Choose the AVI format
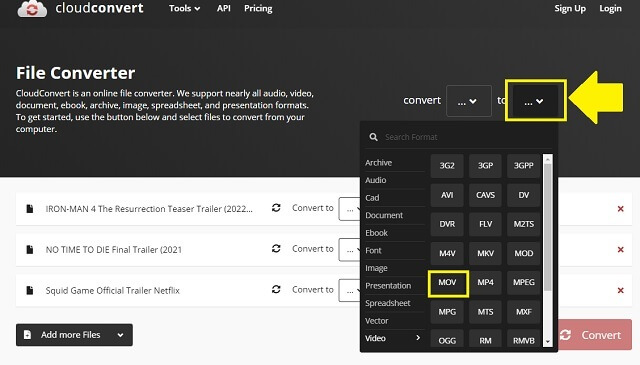The height and width of the screenshot is (365, 640). point(447,195)
